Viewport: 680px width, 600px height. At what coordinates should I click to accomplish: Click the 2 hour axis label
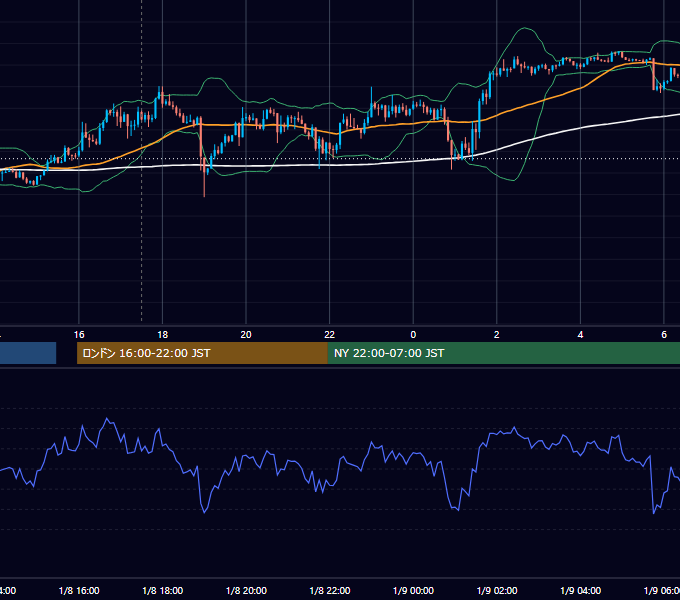pyautogui.click(x=497, y=335)
